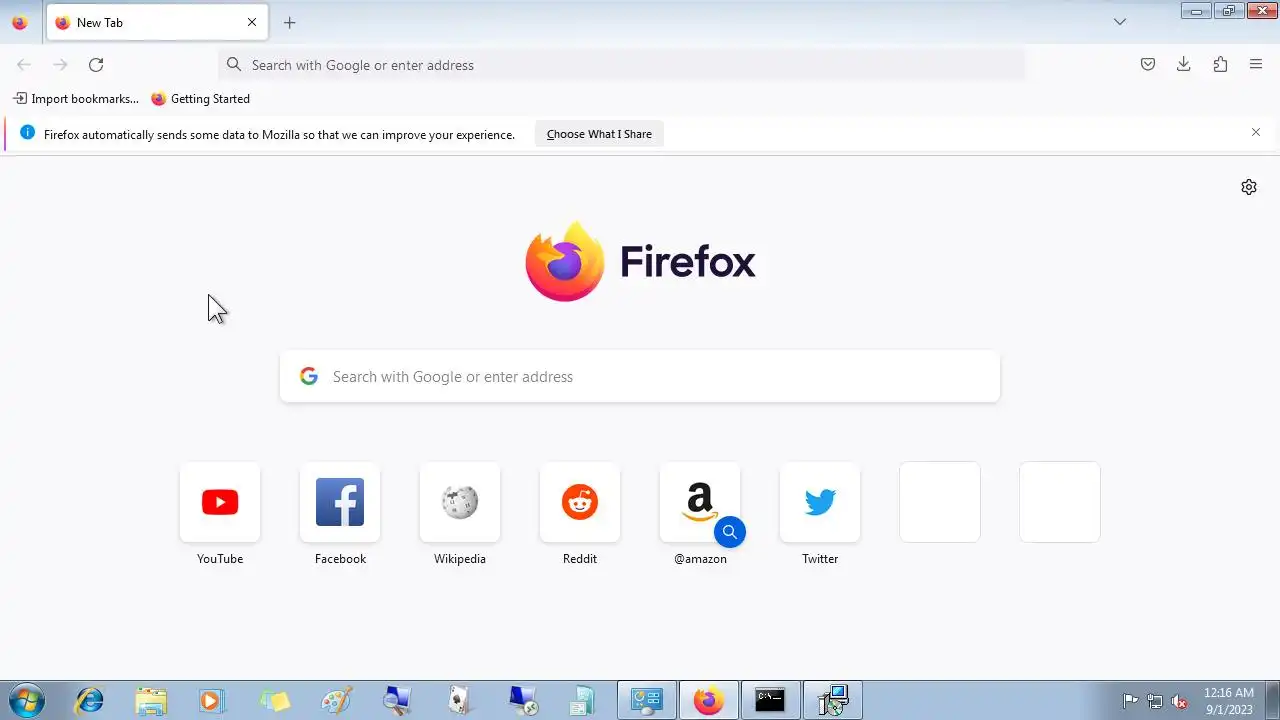Open Extensions puzzle icon
The width and height of the screenshot is (1280, 720).
click(1220, 65)
